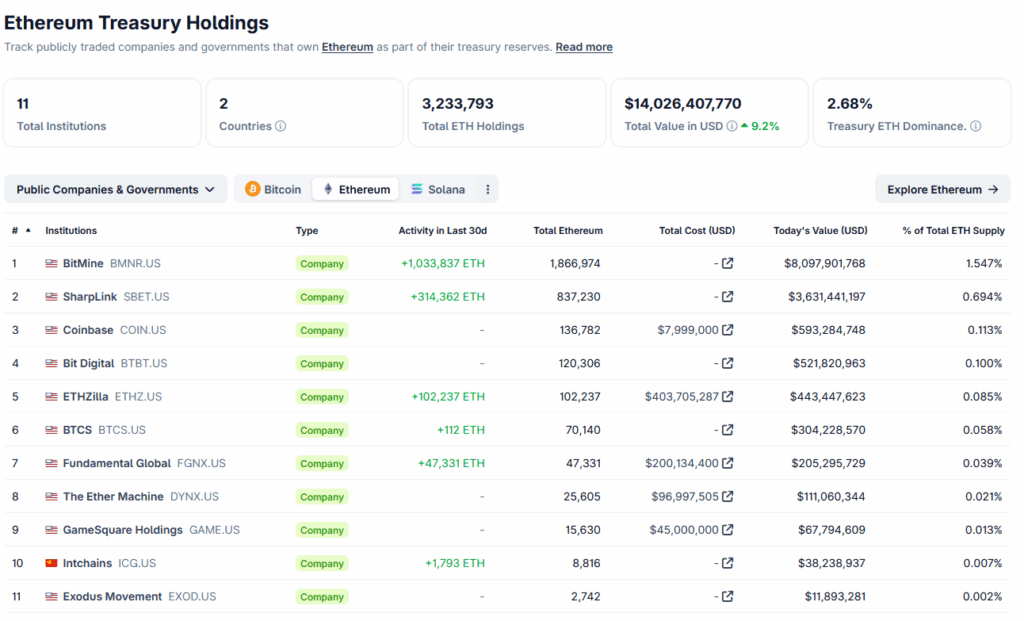Open the BitMine institution link
Viewport: 1024px width, 621px height.
[x=83, y=263]
